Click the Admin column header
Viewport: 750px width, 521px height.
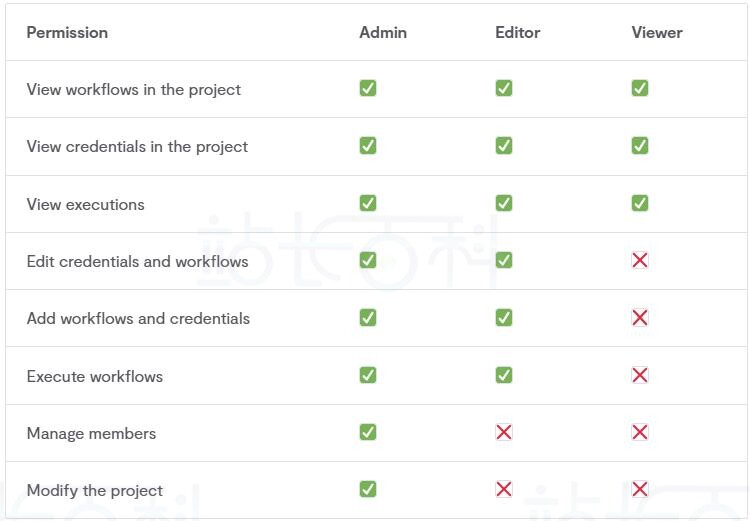[383, 32]
